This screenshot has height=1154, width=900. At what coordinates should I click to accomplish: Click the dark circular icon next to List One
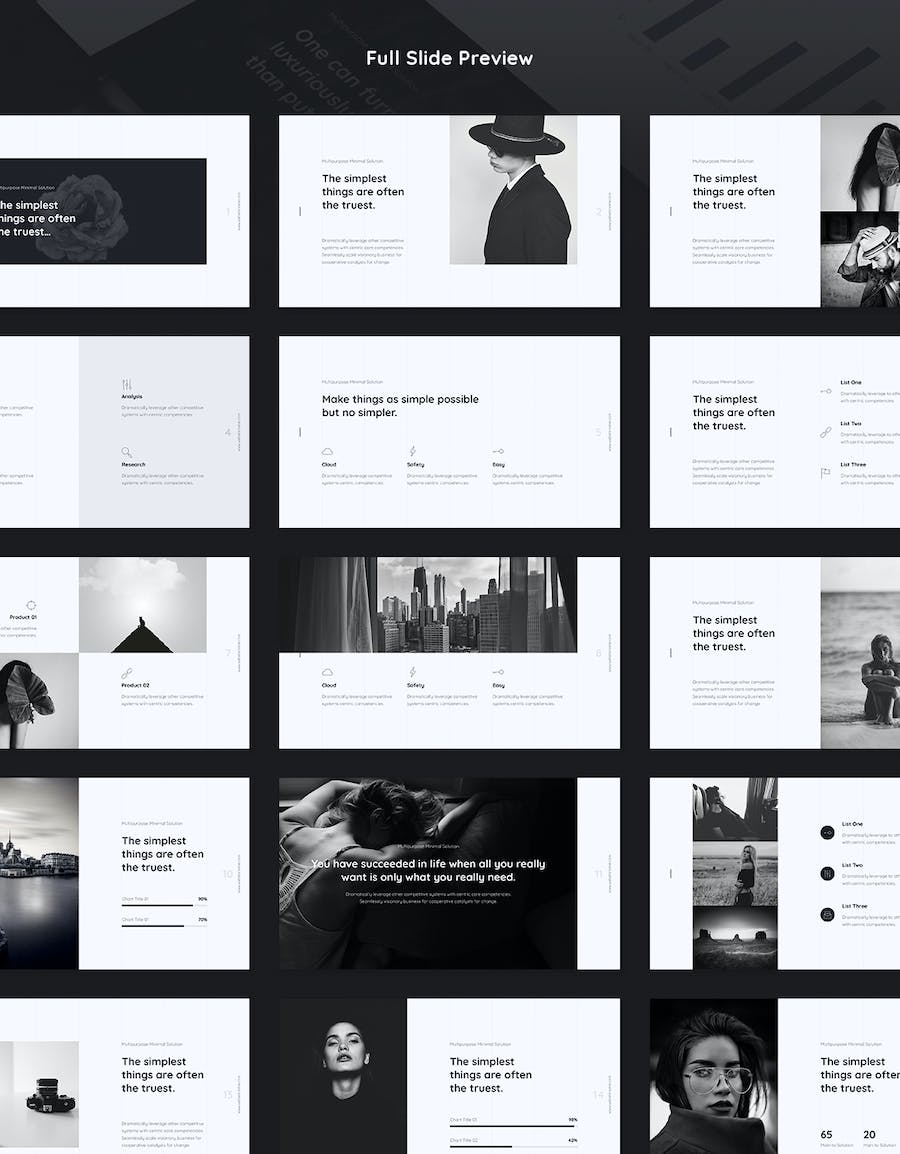pyautogui.click(x=827, y=832)
